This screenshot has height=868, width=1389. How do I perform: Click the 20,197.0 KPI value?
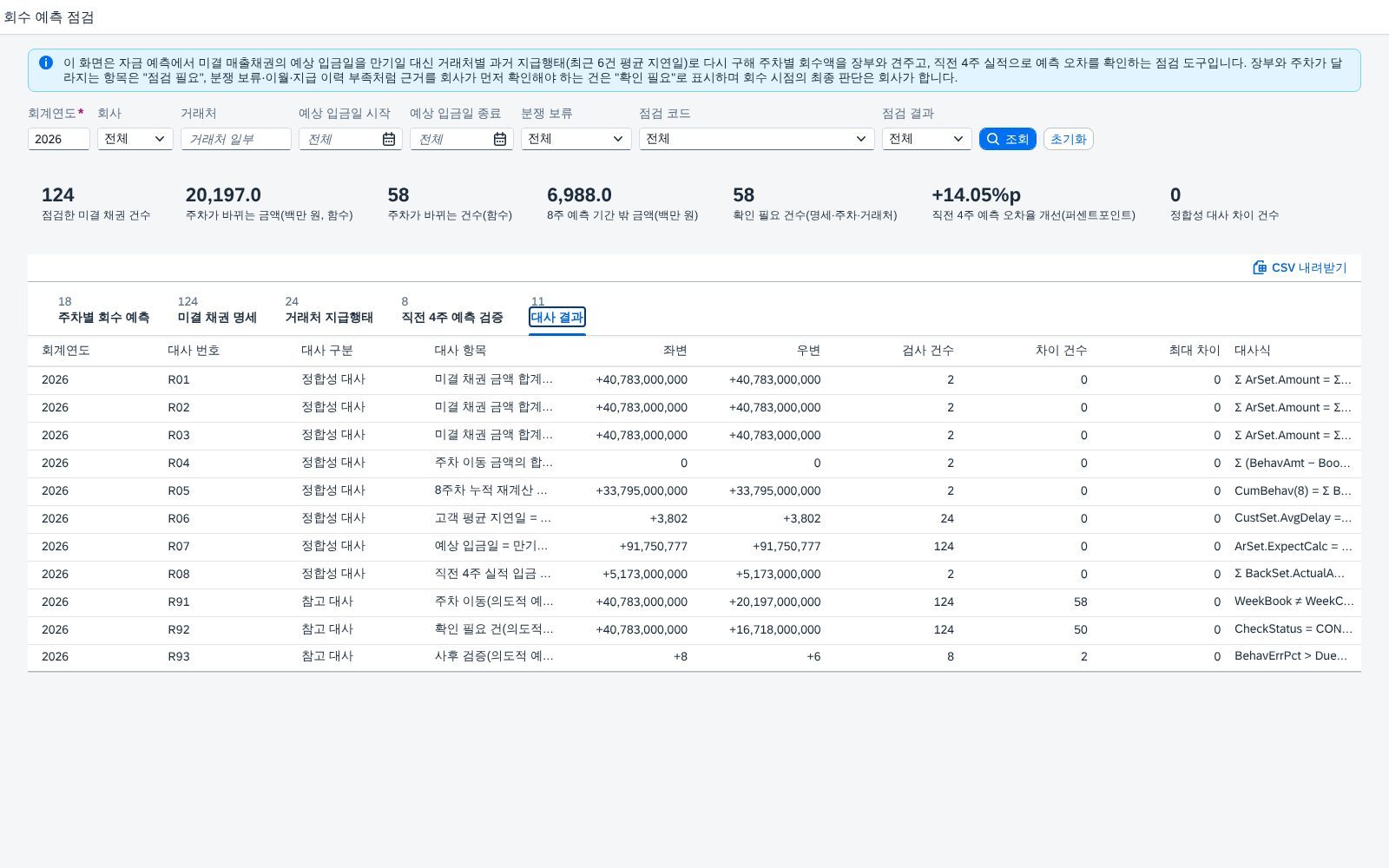[x=223, y=194]
